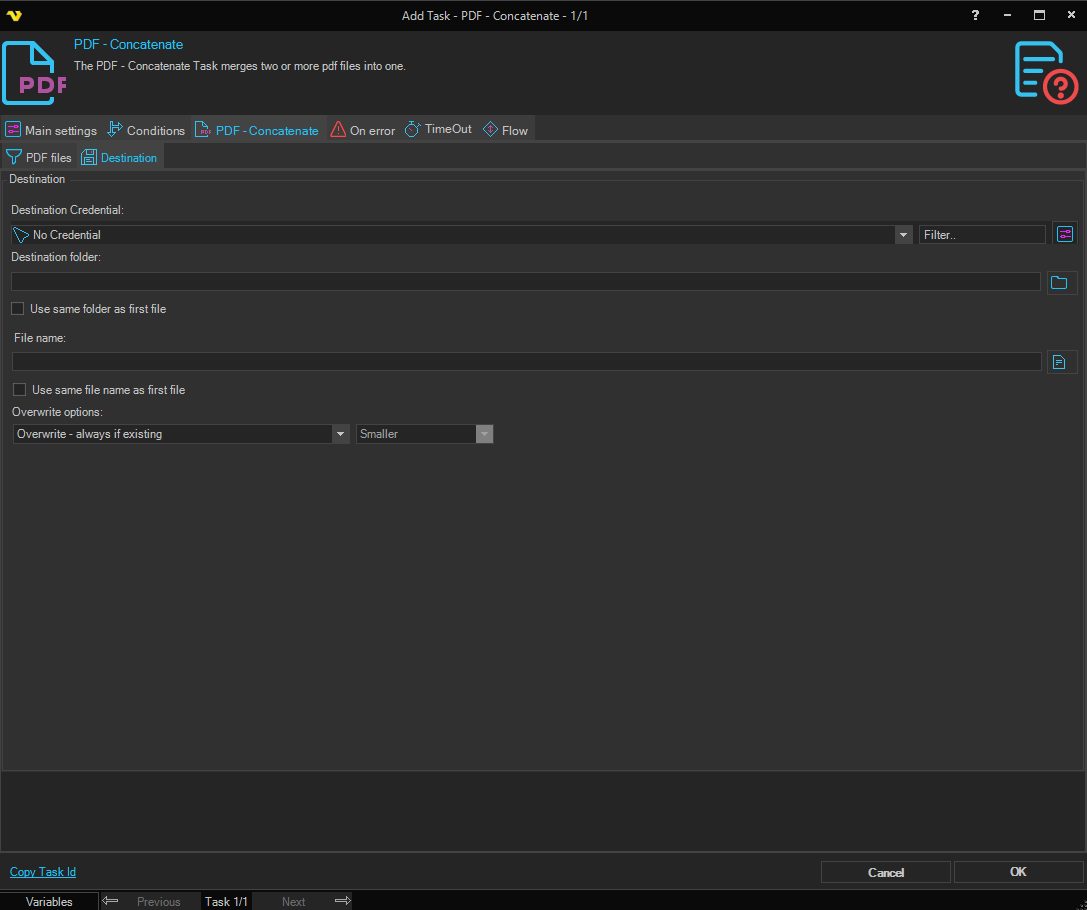The width and height of the screenshot is (1087, 910).
Task: Open the Overwrite options dropdown
Action: 340,434
